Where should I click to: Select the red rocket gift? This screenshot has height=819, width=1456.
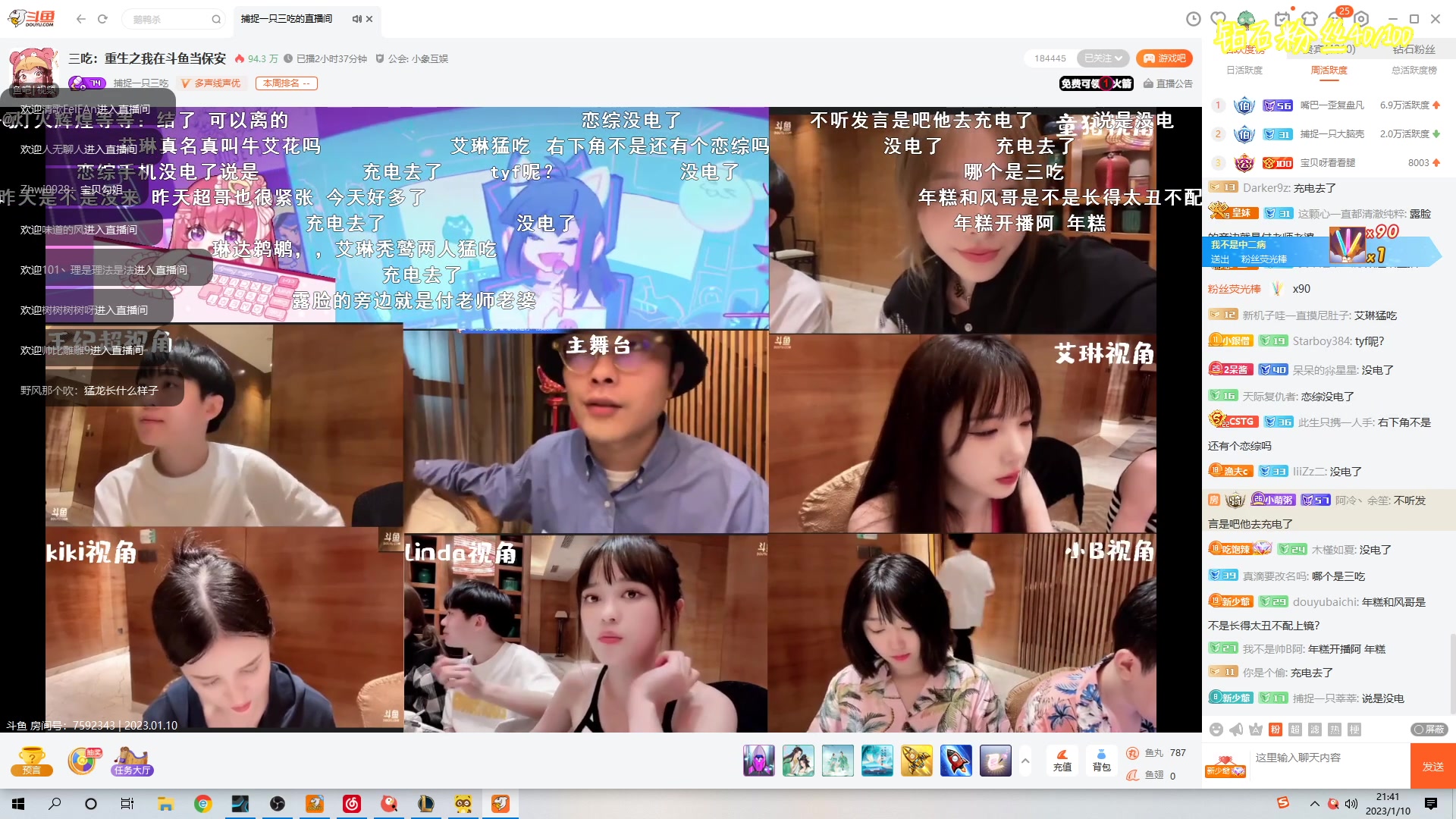point(956,760)
